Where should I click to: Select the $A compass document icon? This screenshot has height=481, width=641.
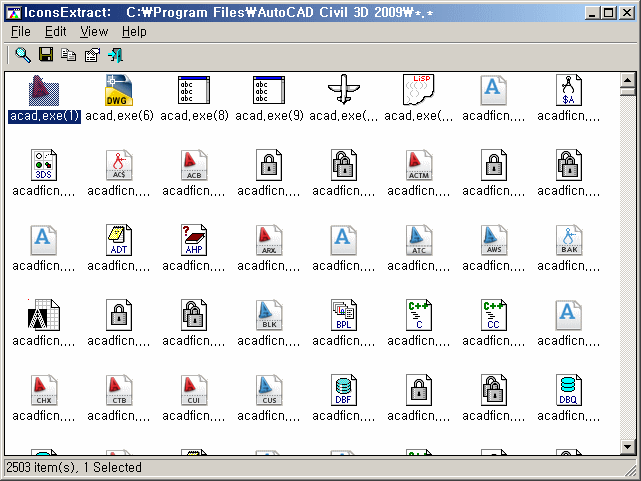pyautogui.click(x=569, y=90)
